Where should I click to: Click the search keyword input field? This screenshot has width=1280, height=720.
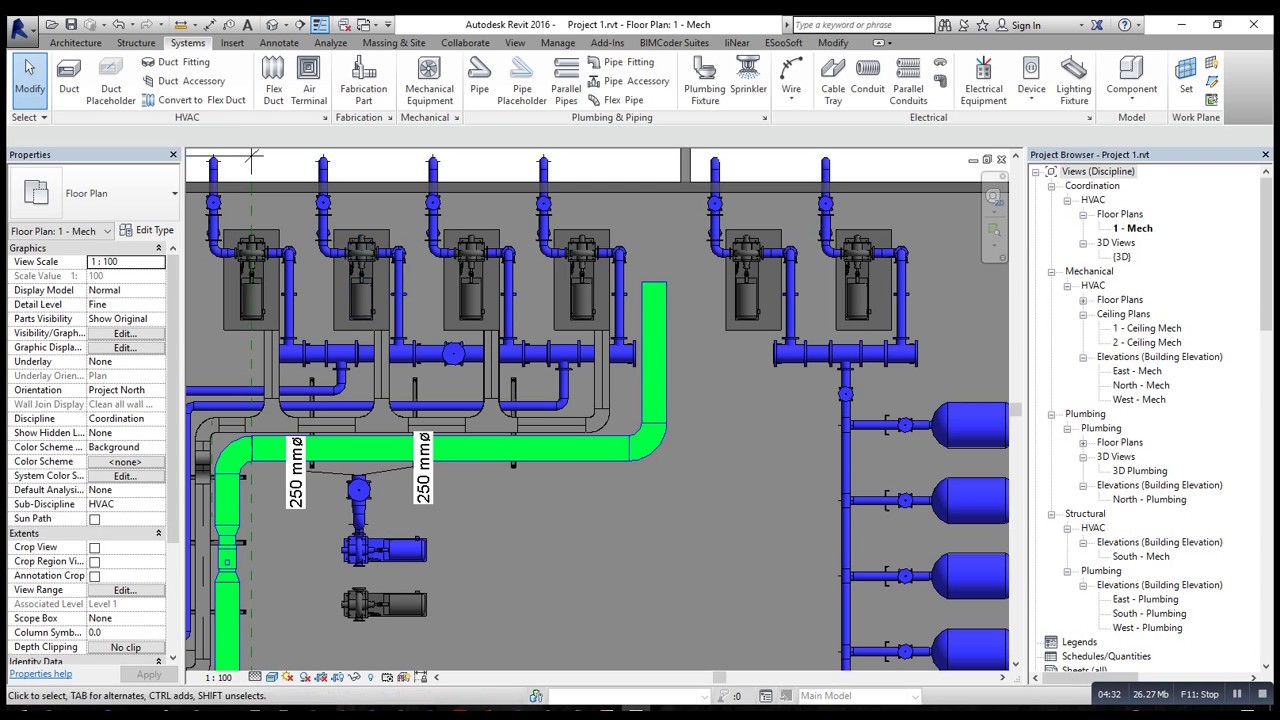(x=863, y=25)
